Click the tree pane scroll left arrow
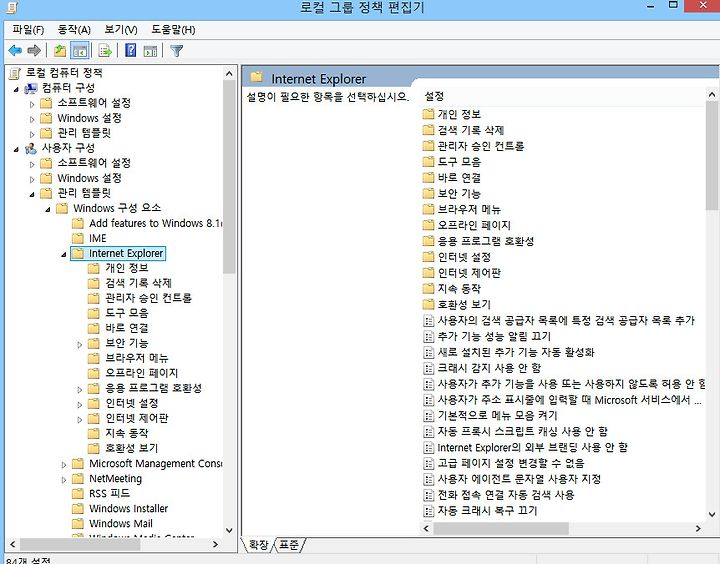Viewport: 720px width, 564px height. click(x=12, y=544)
